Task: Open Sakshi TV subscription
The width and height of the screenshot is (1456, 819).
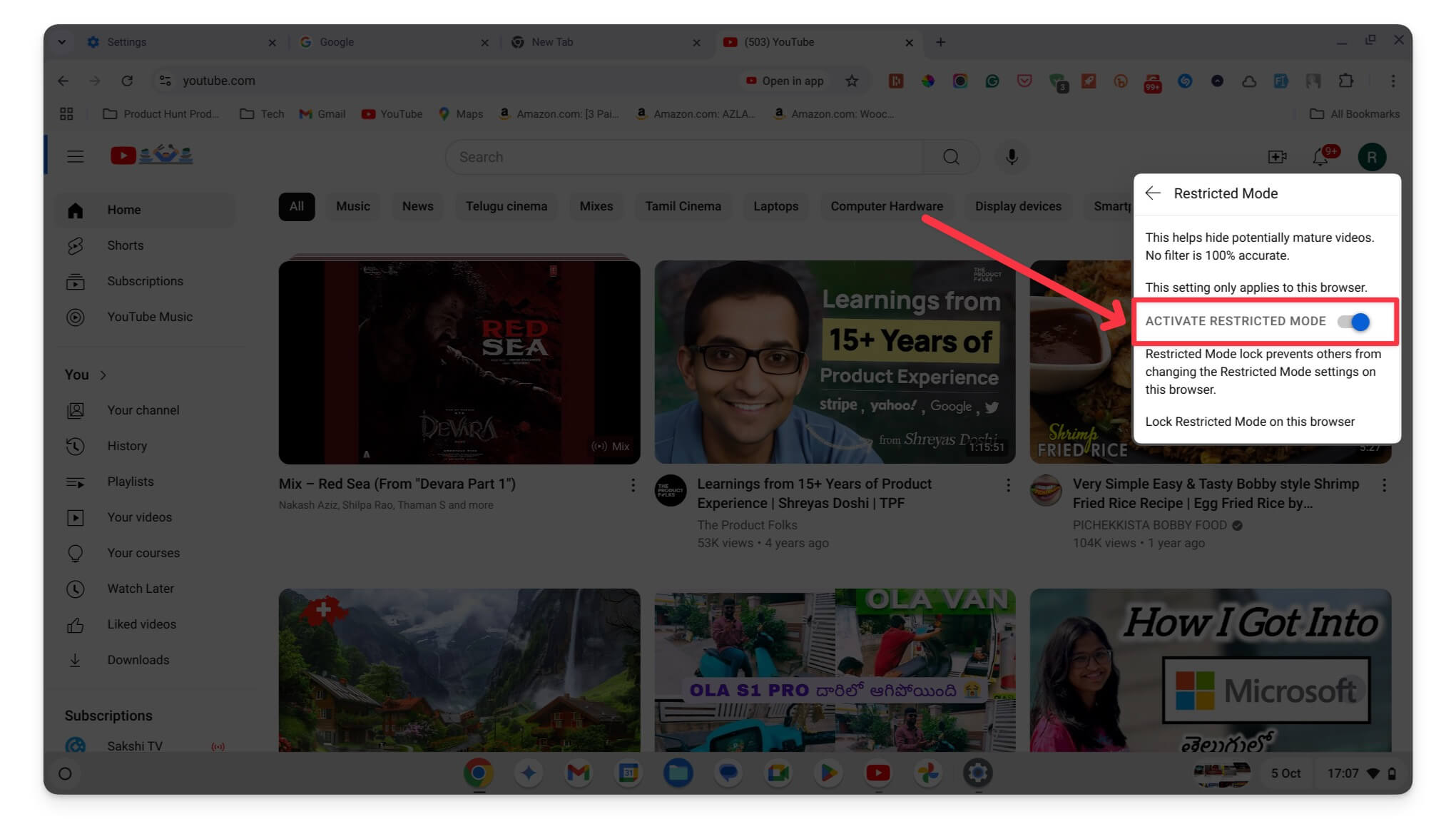Action: 146,746
